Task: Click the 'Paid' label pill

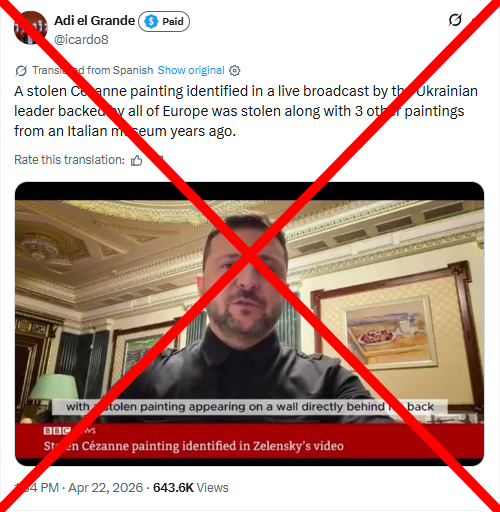Action: [x=164, y=22]
